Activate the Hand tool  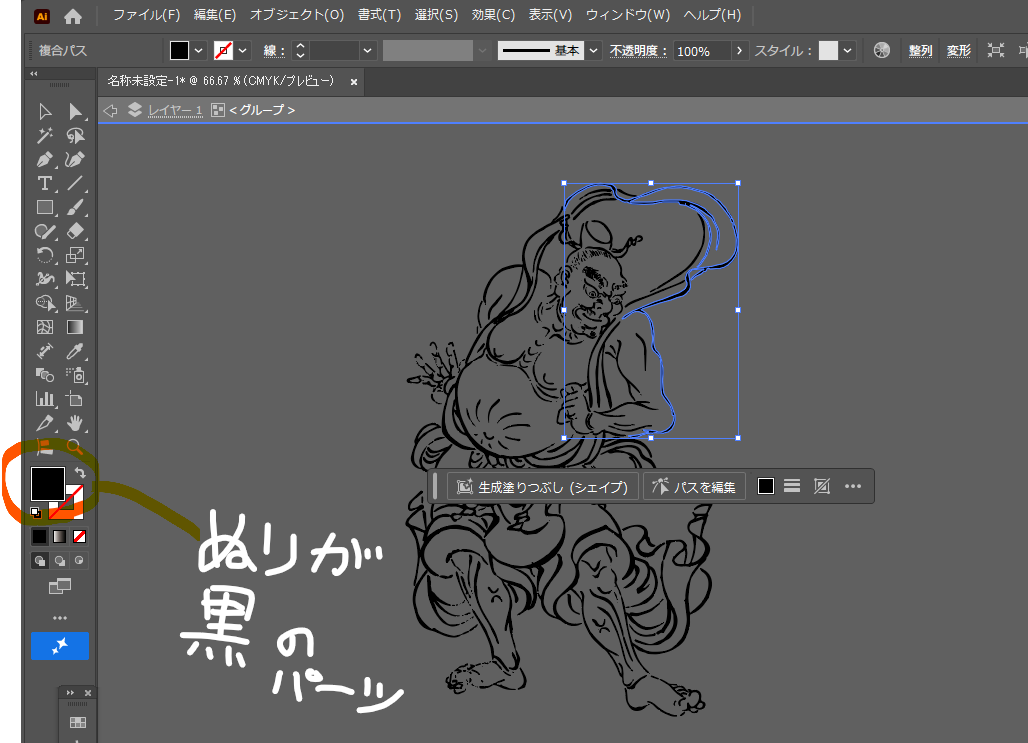click(75, 423)
